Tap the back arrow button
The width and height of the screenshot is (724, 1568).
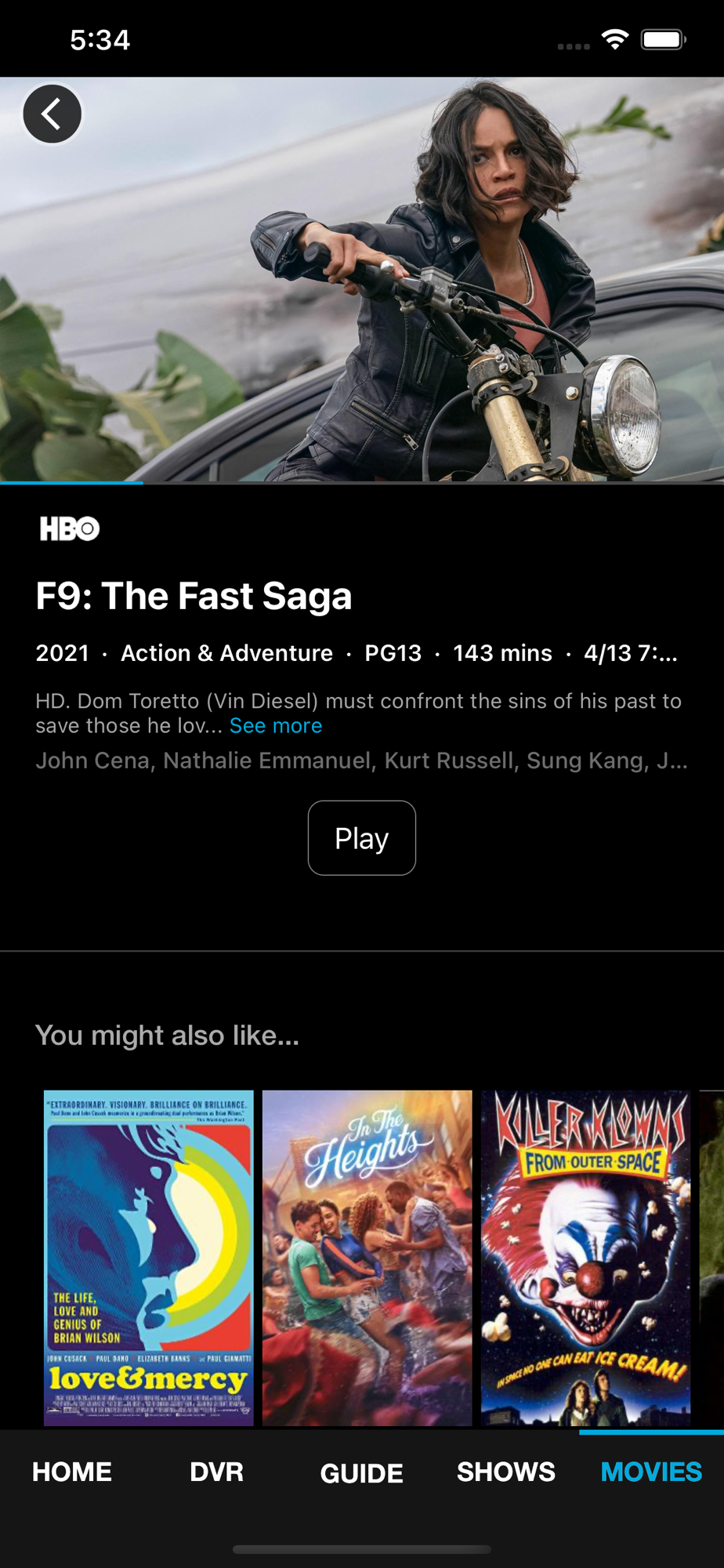point(52,114)
